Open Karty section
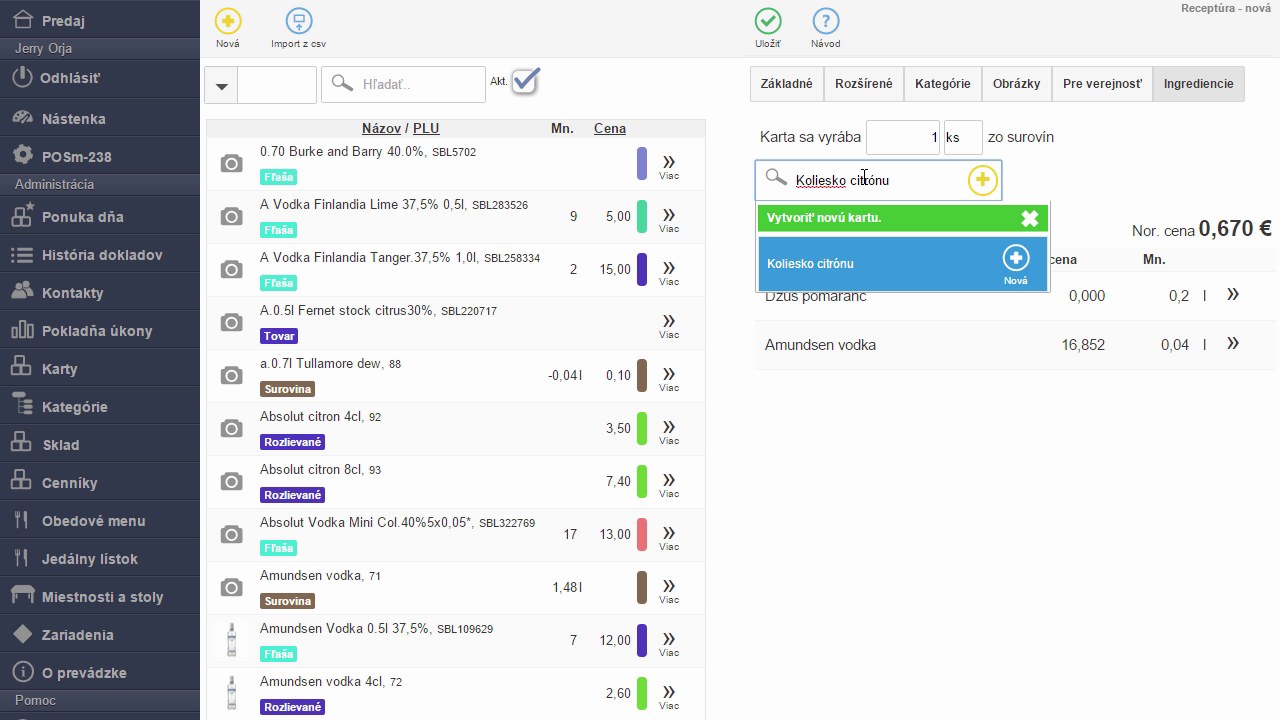This screenshot has height=720, width=1280. 100,369
